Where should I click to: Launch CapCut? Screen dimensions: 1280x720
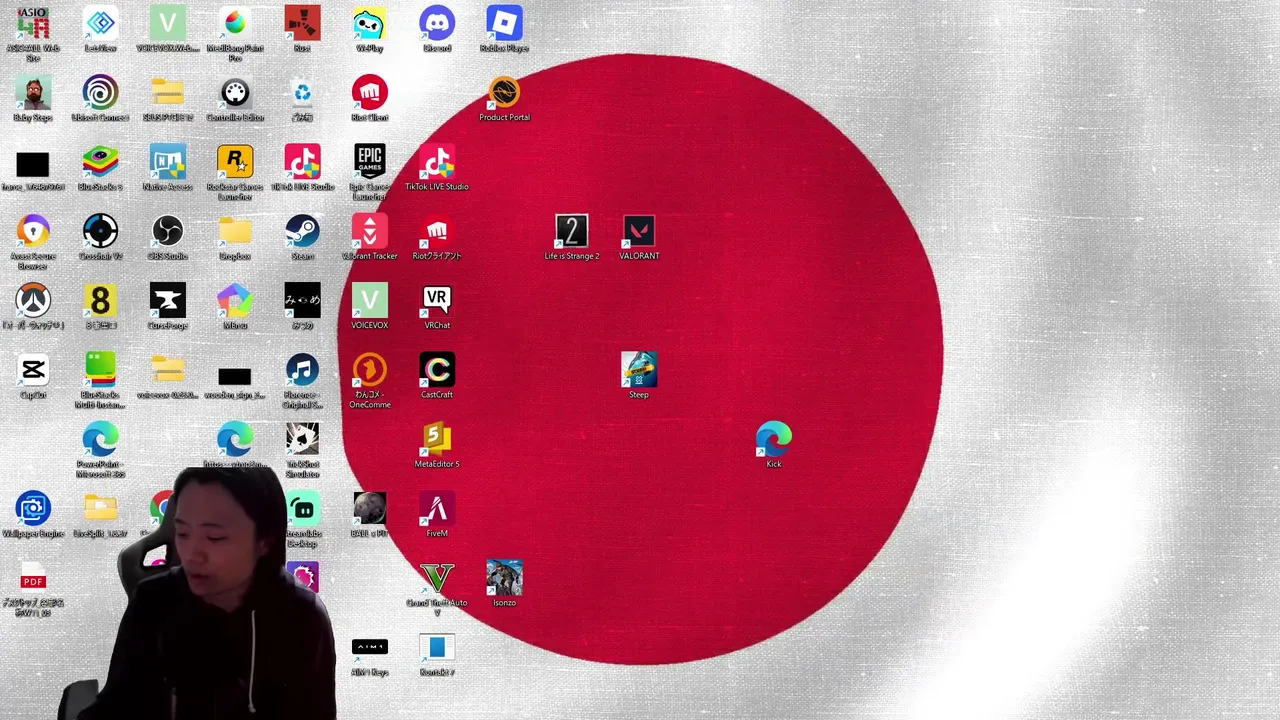pyautogui.click(x=33, y=370)
